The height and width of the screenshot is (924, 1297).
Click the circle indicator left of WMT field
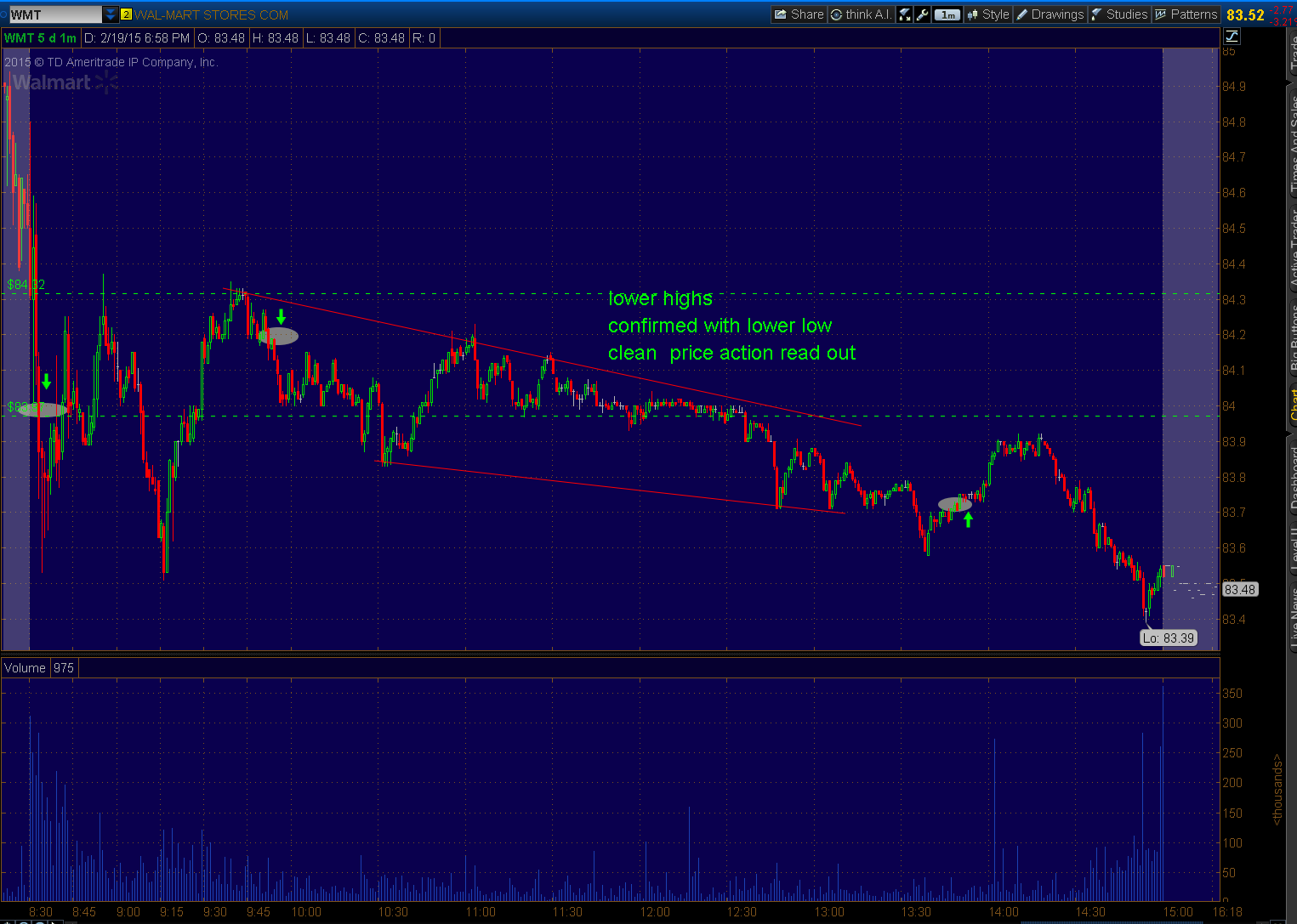3,14
